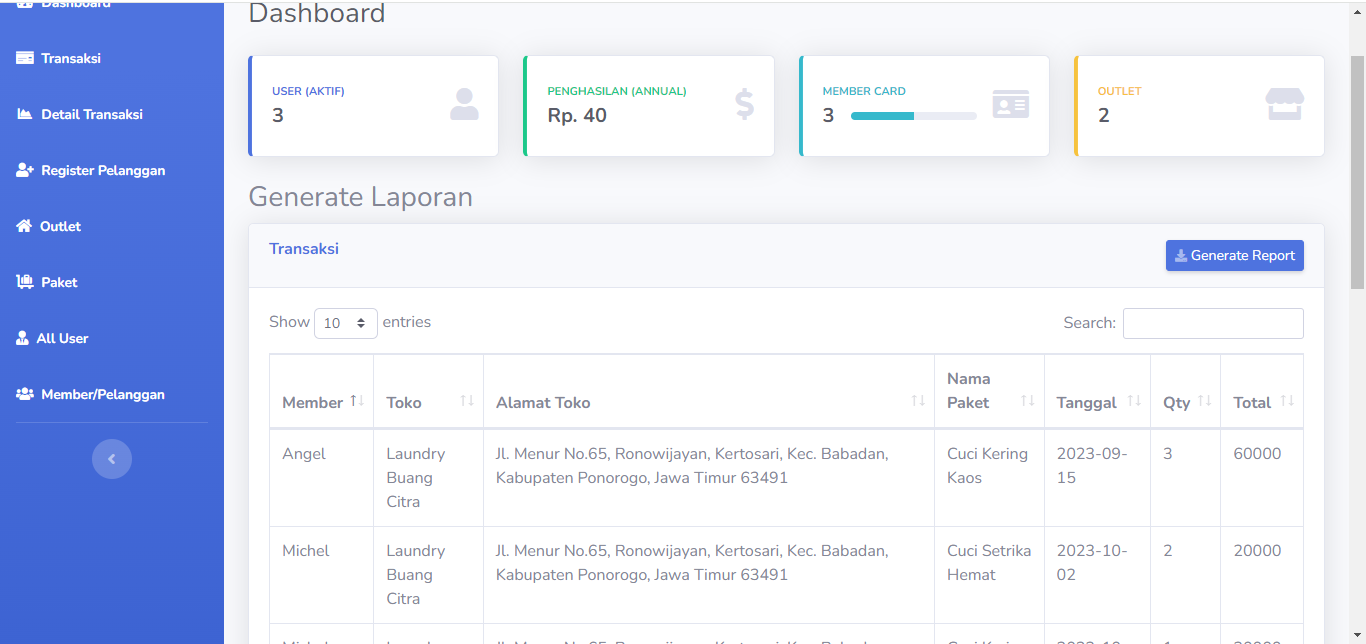Click the Paket cart icon in sidebar
1366x644 pixels.
point(25,282)
